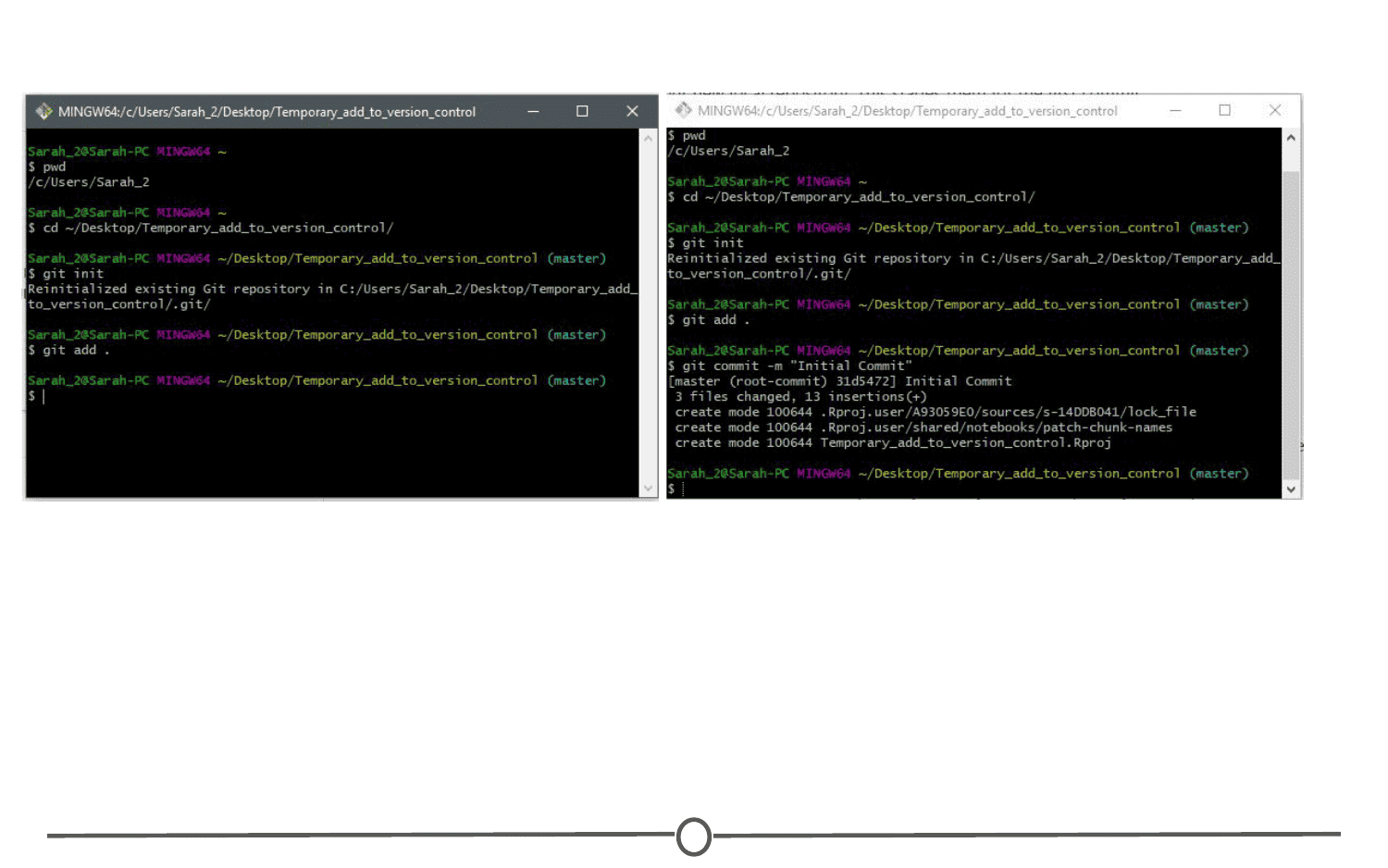Click 'create mode' line ending with patch-chunk-names
Viewport: 1388px width, 868px height.
[923, 428]
